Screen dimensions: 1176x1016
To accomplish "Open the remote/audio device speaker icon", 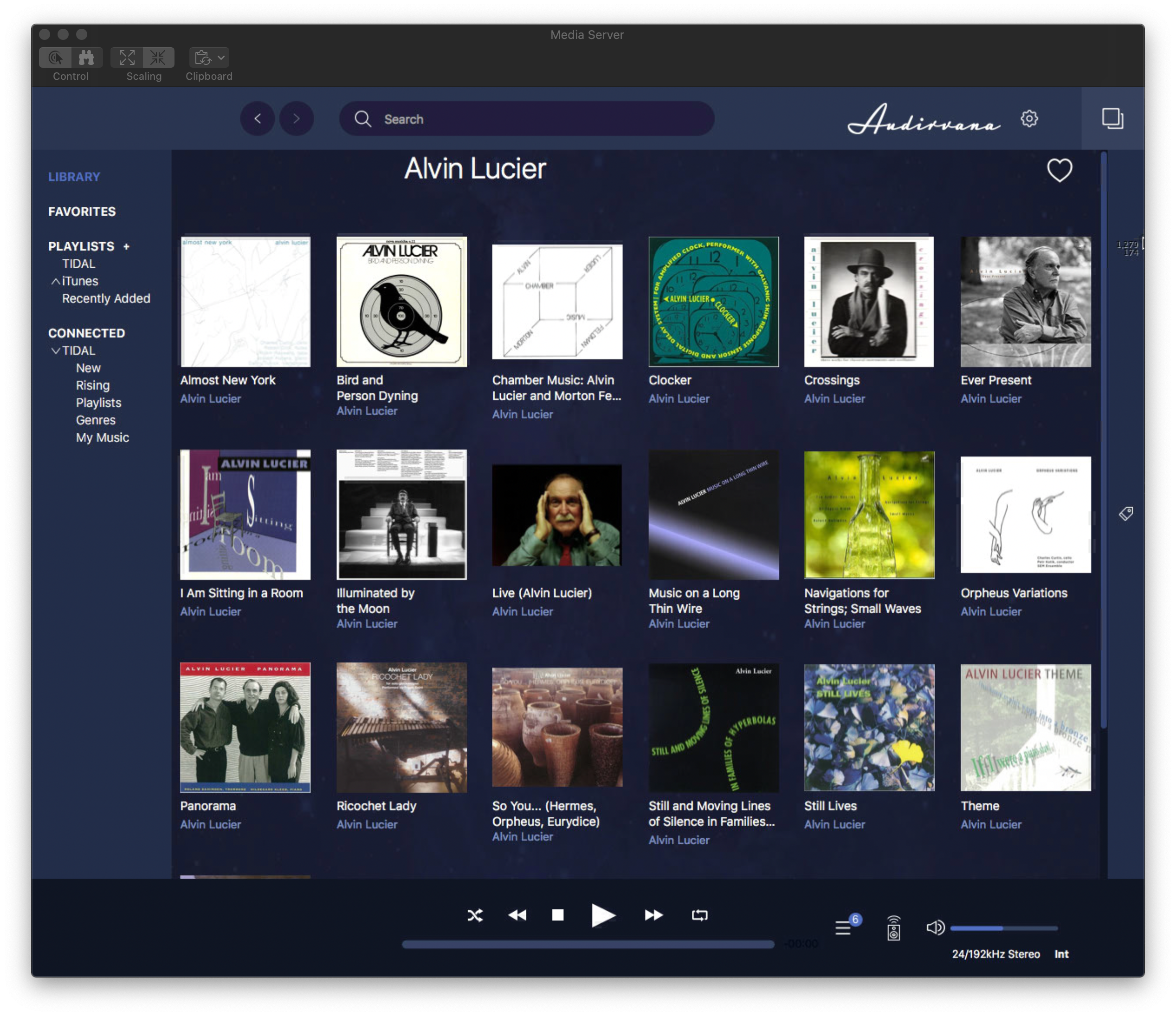I will [893, 928].
